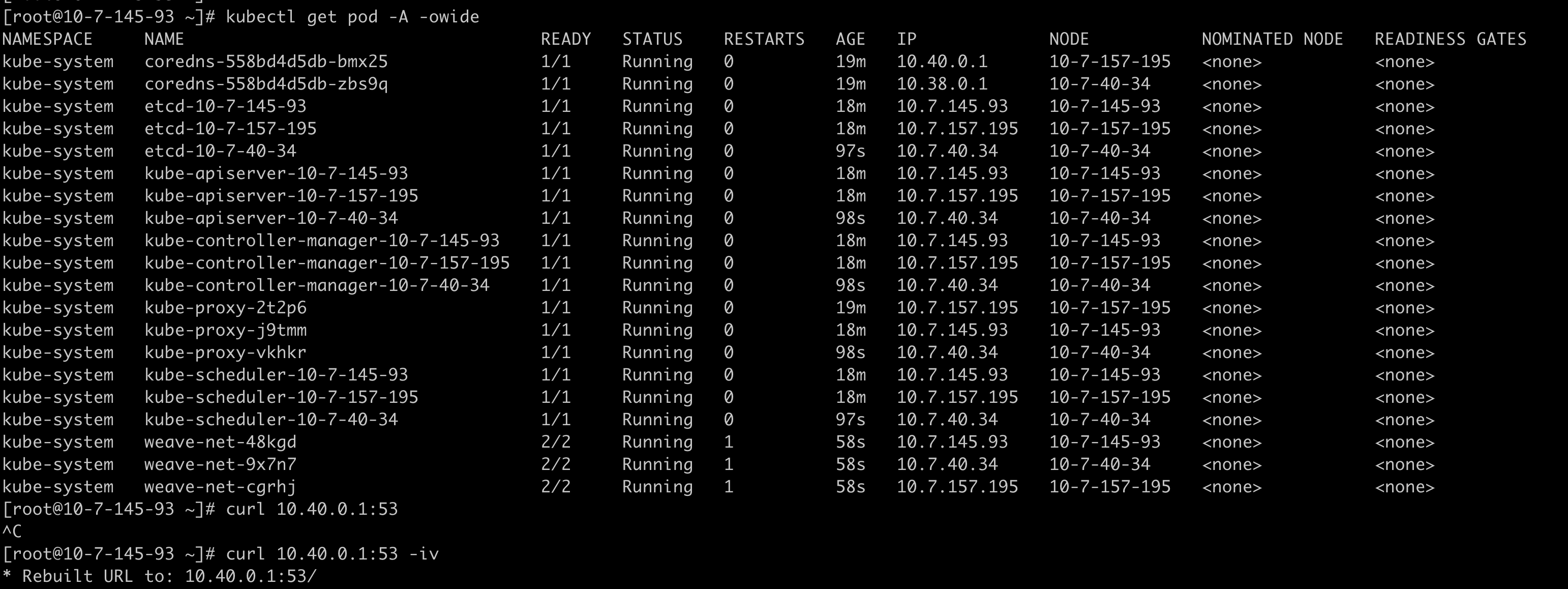Viewport: 1568px width, 589px height.
Task: Click the READINESS GATES column header
Action: 1450,39
